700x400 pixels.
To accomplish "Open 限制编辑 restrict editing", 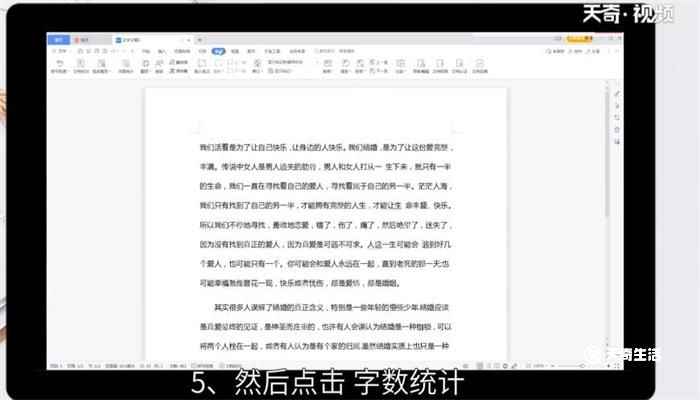I will coord(421,65).
